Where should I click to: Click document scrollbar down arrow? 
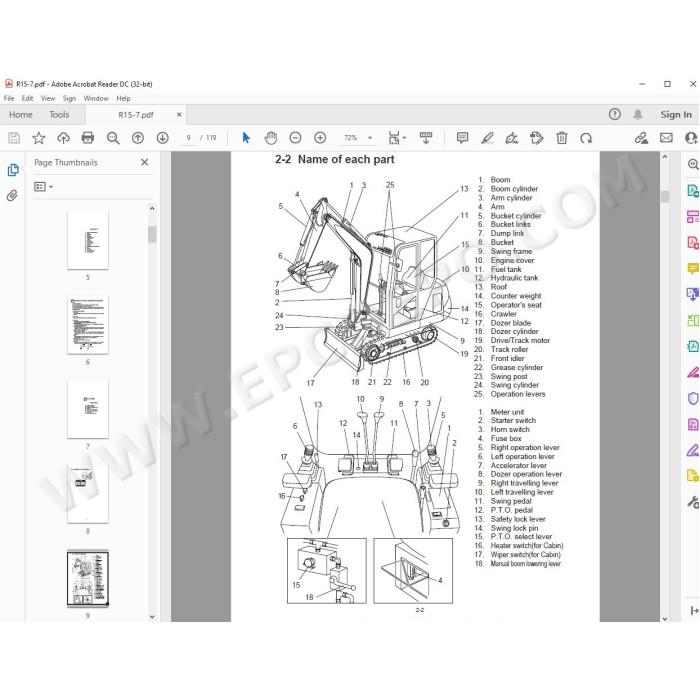[x=665, y=618]
